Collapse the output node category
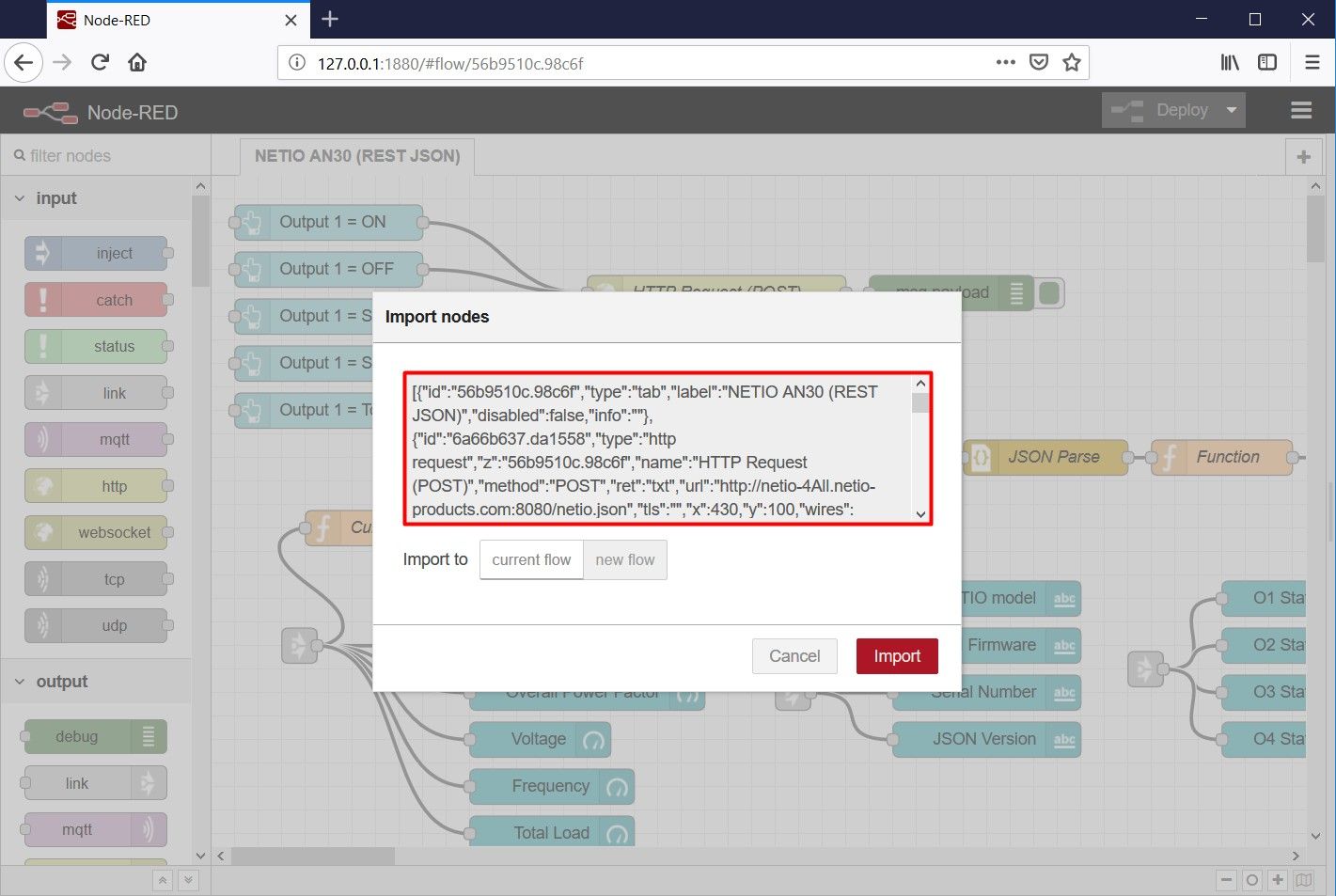1336x896 pixels. coord(21,681)
